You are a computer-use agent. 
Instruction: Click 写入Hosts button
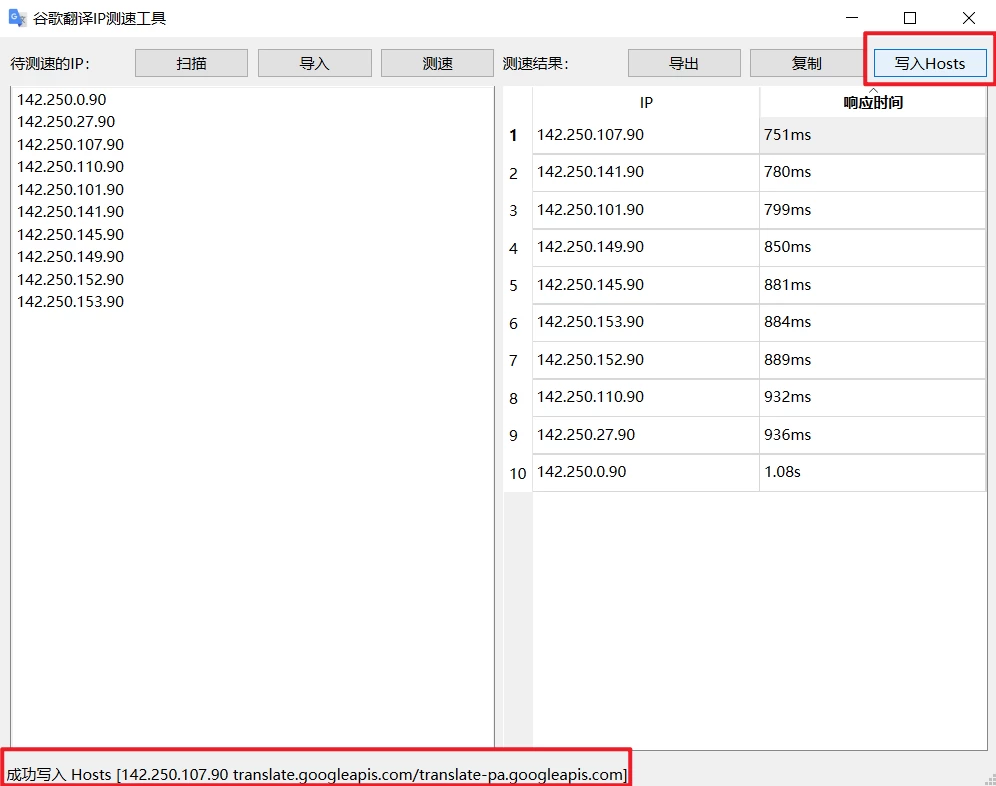[x=930, y=63]
